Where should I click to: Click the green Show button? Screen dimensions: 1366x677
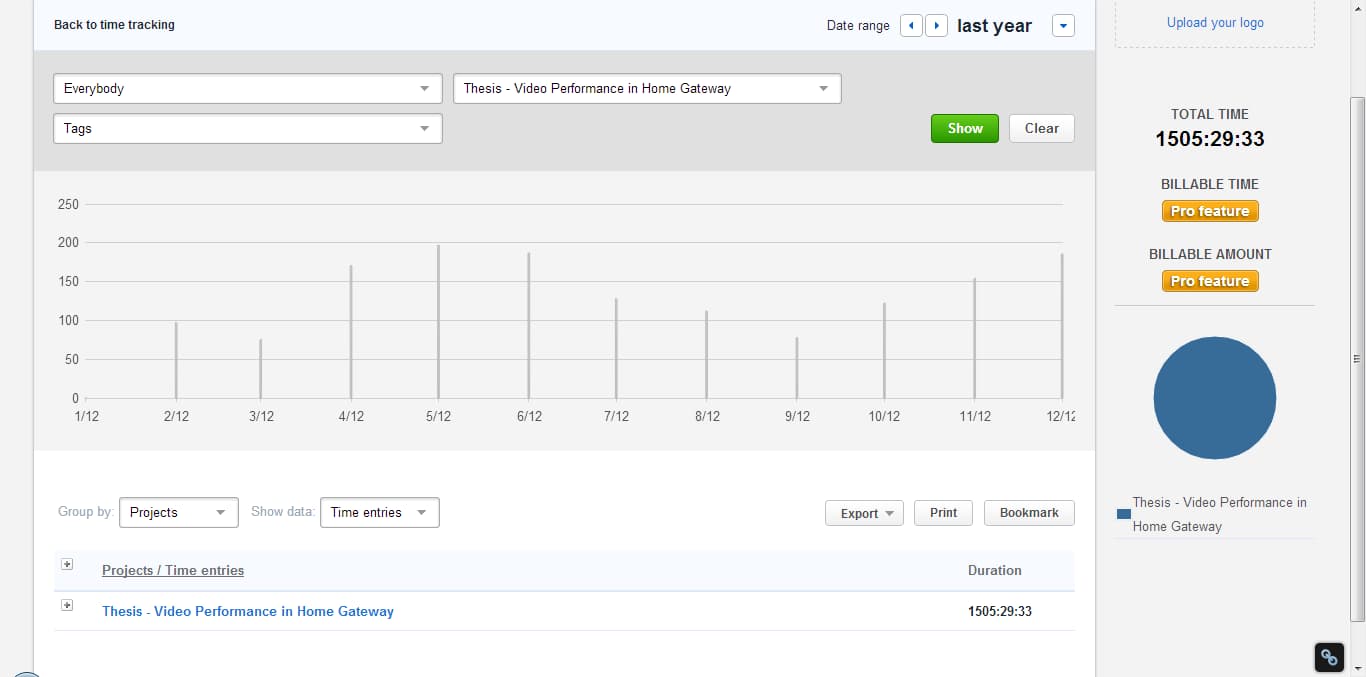965,128
